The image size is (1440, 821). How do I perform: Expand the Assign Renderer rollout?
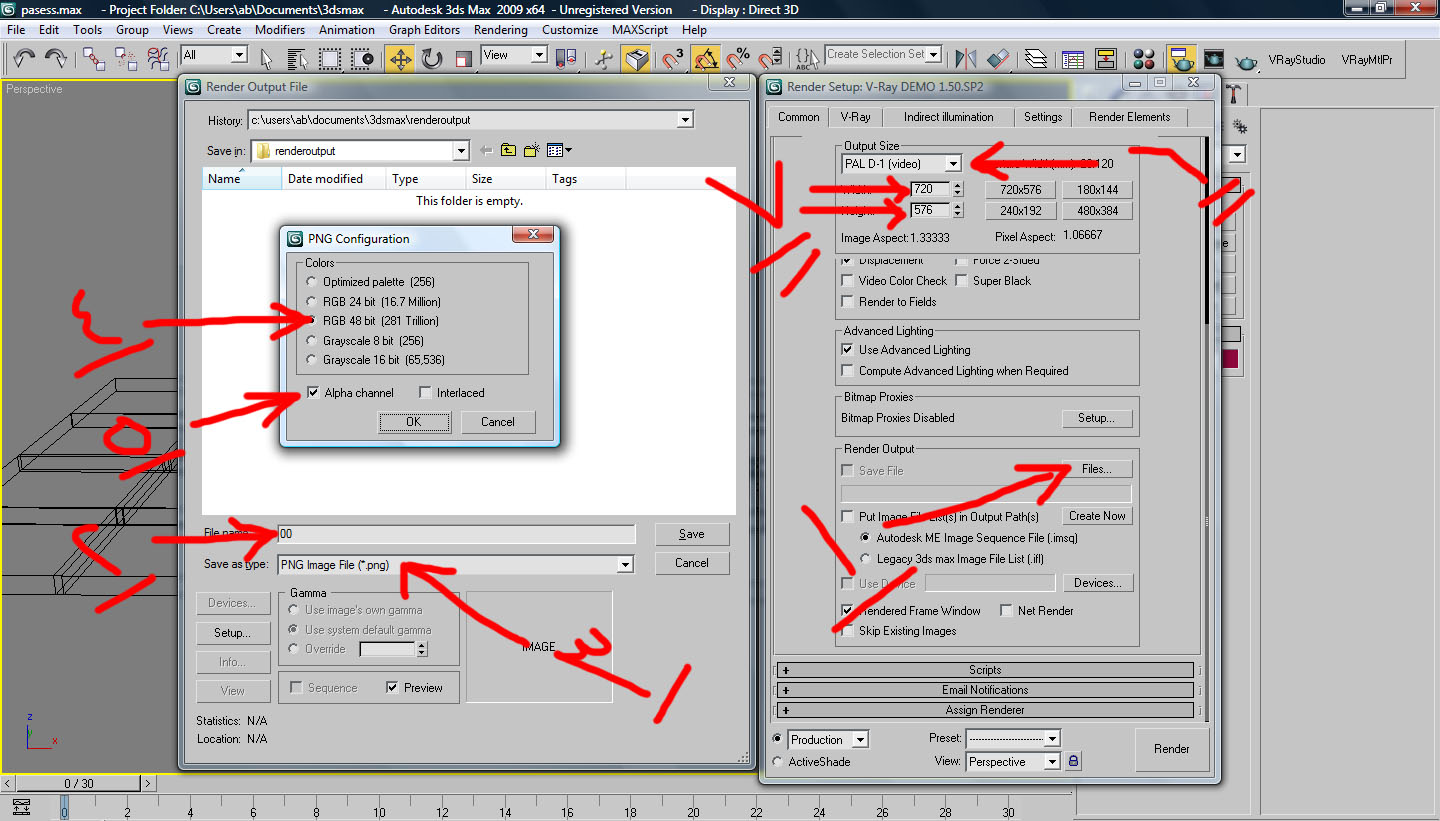pos(985,710)
